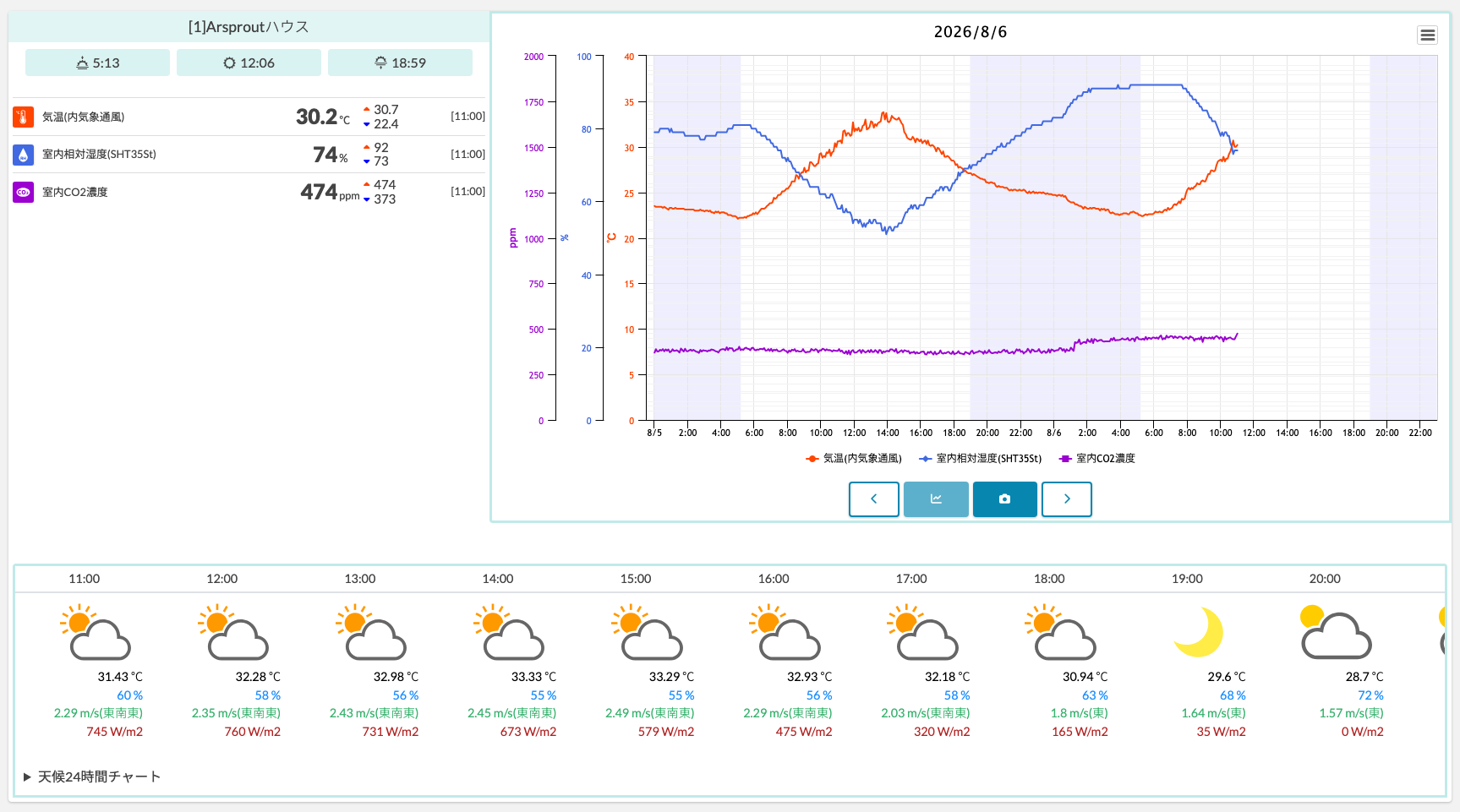Screen dimensions: 1460x812
Task: Toggle 気温(内気象通風) series in chart legend
Action: (854, 459)
